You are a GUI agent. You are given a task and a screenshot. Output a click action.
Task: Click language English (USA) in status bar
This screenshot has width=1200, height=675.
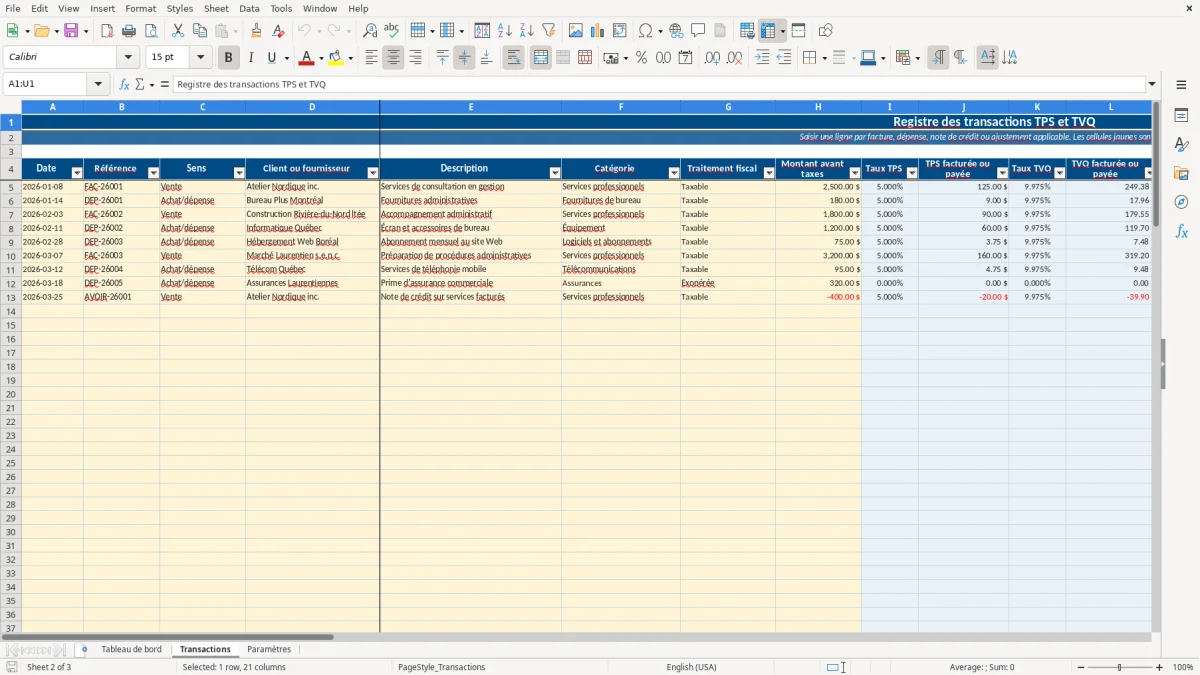coord(691,667)
